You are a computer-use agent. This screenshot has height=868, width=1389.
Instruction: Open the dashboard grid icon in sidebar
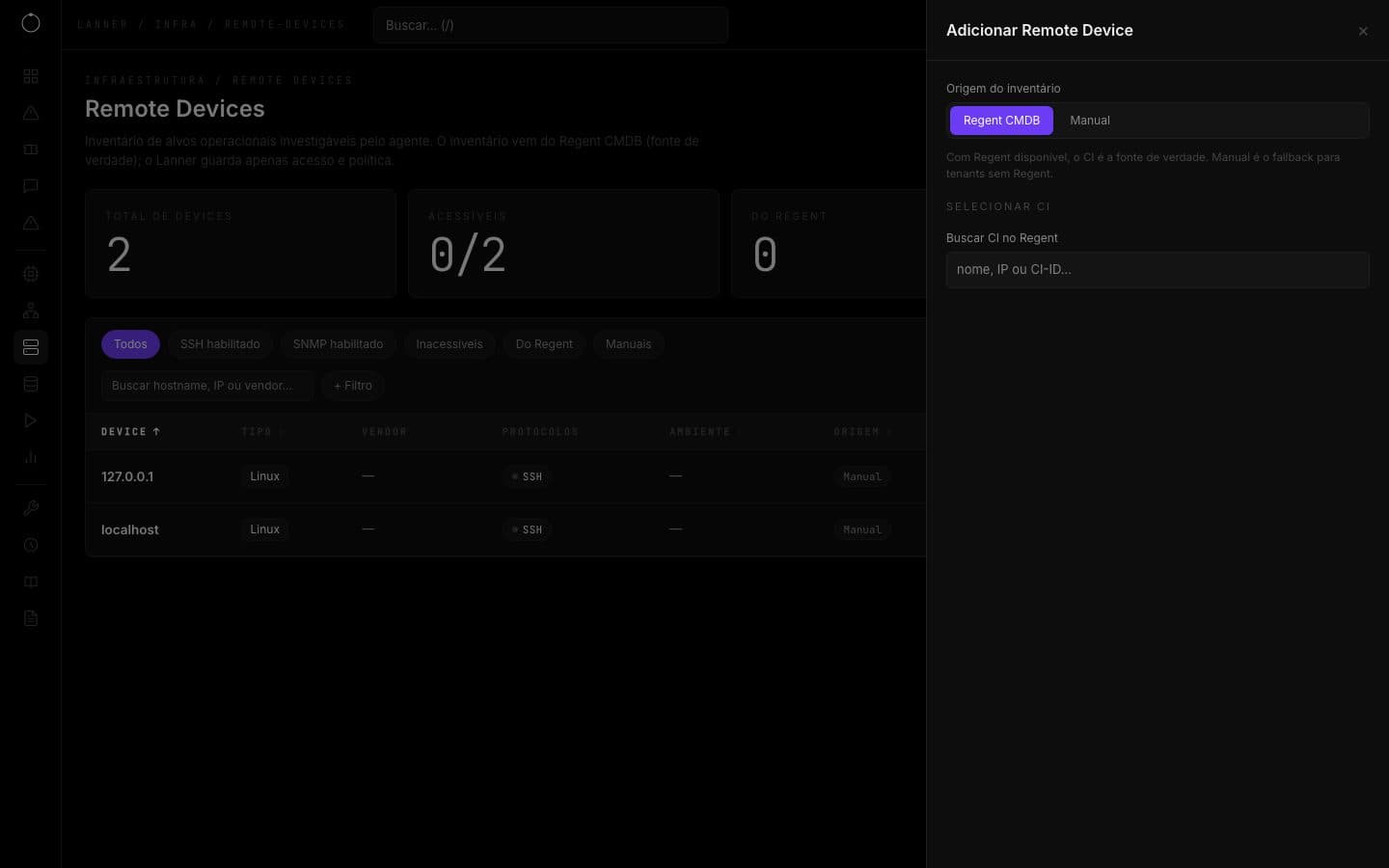pyautogui.click(x=31, y=76)
